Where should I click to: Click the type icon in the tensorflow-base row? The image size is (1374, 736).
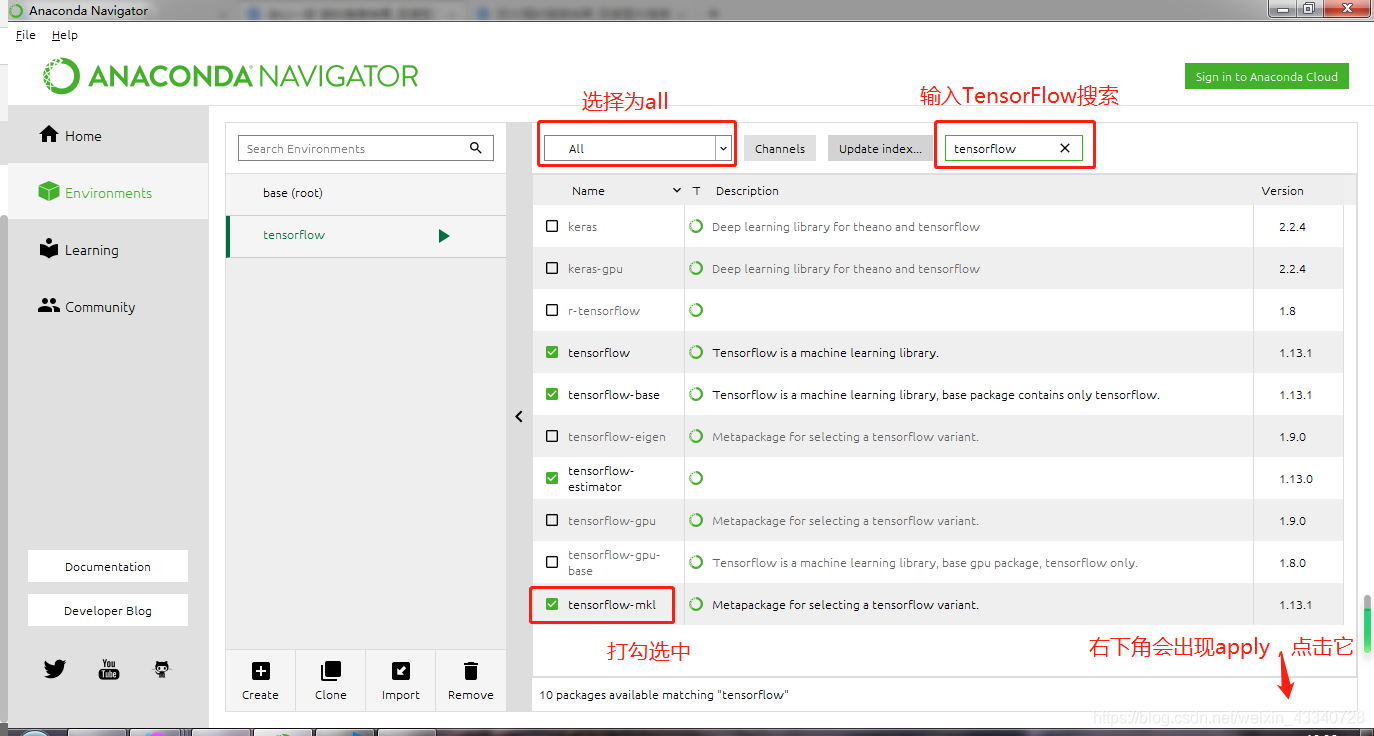point(696,394)
